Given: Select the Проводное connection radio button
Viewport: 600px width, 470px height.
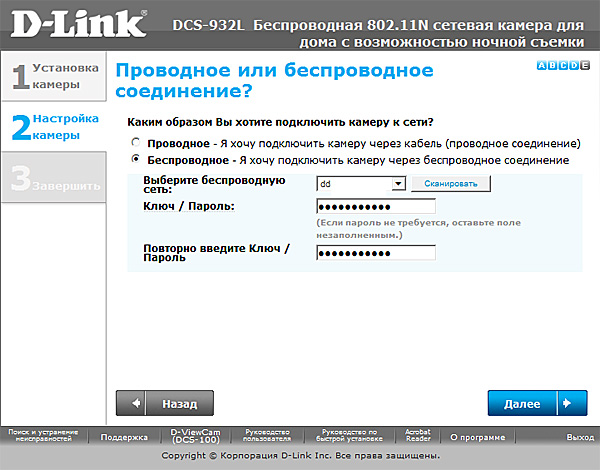Looking at the screenshot, I should click(136, 144).
